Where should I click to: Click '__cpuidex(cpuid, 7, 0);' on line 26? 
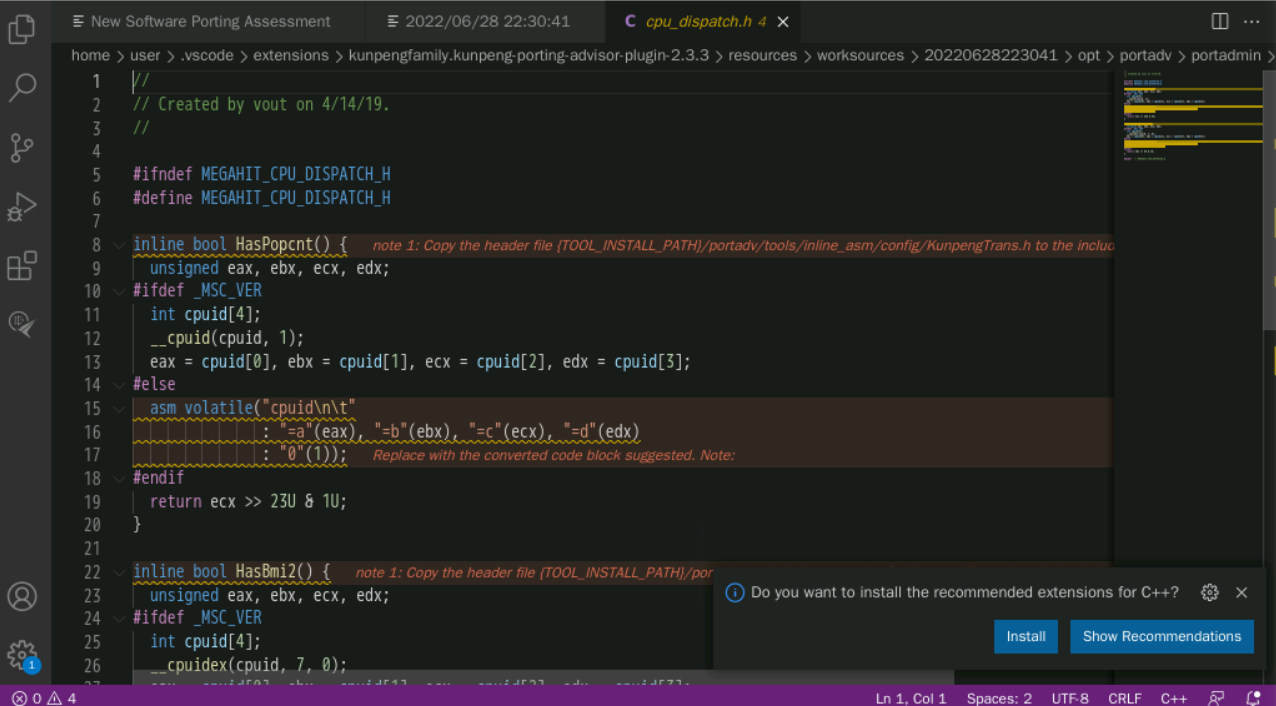pyautogui.click(x=248, y=665)
